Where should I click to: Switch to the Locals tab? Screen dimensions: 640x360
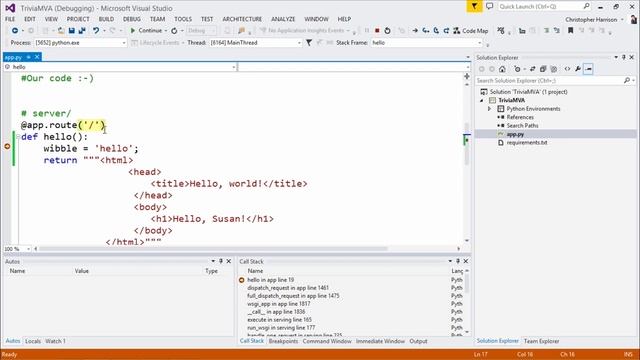[33, 341]
